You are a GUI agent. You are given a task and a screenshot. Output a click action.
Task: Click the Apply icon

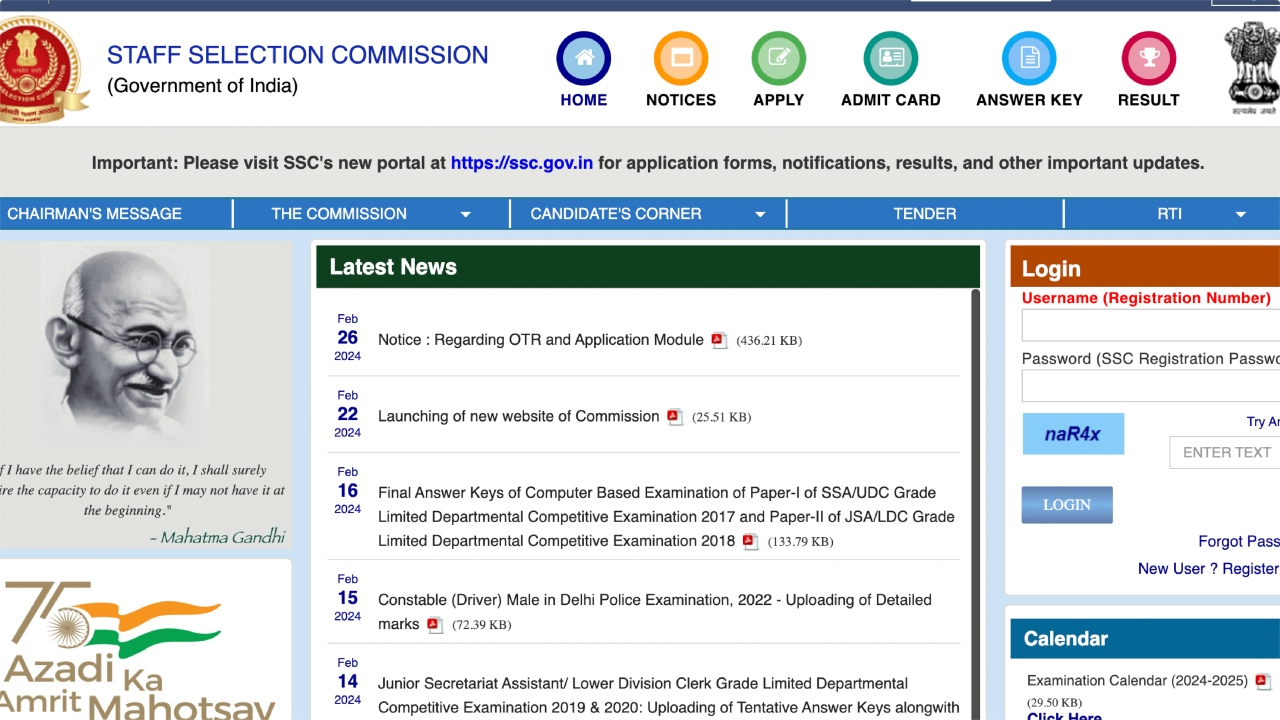click(778, 60)
